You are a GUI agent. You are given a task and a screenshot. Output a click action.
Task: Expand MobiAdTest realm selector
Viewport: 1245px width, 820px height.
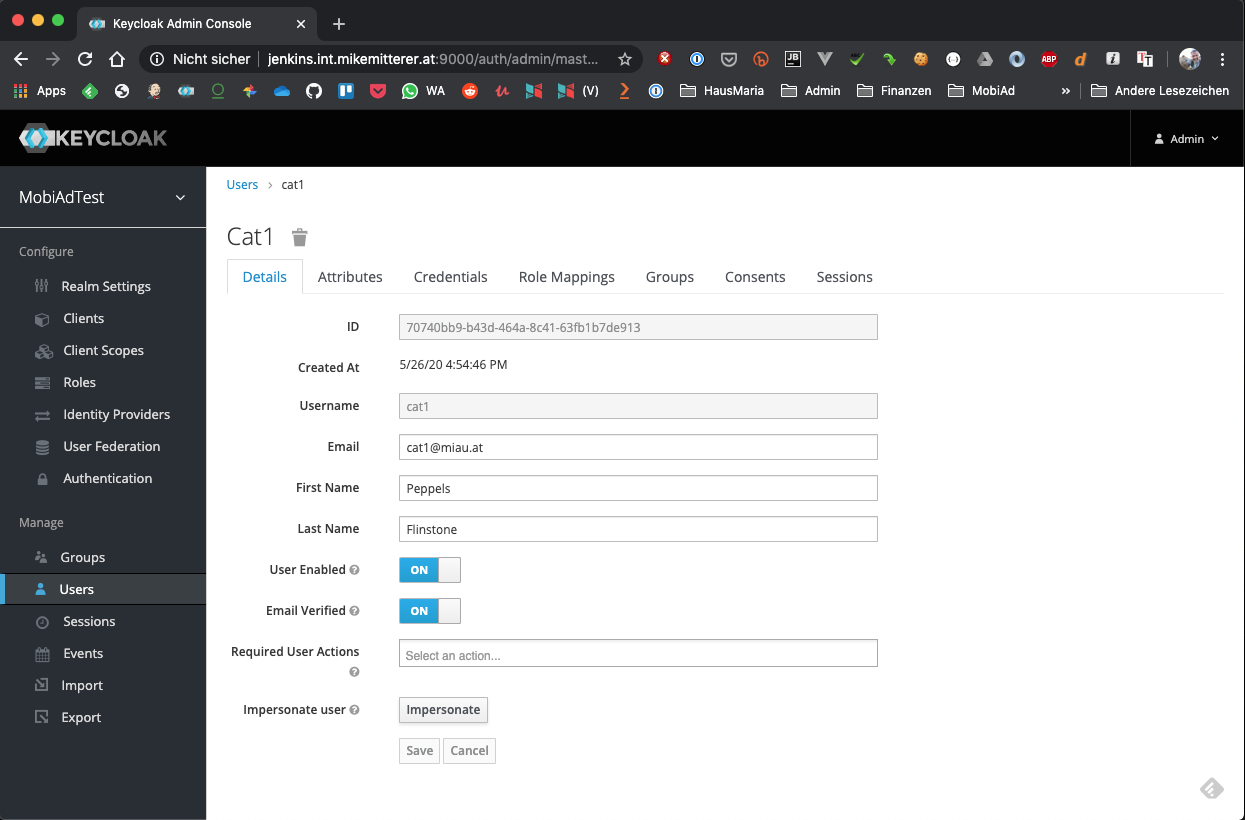tap(103, 197)
